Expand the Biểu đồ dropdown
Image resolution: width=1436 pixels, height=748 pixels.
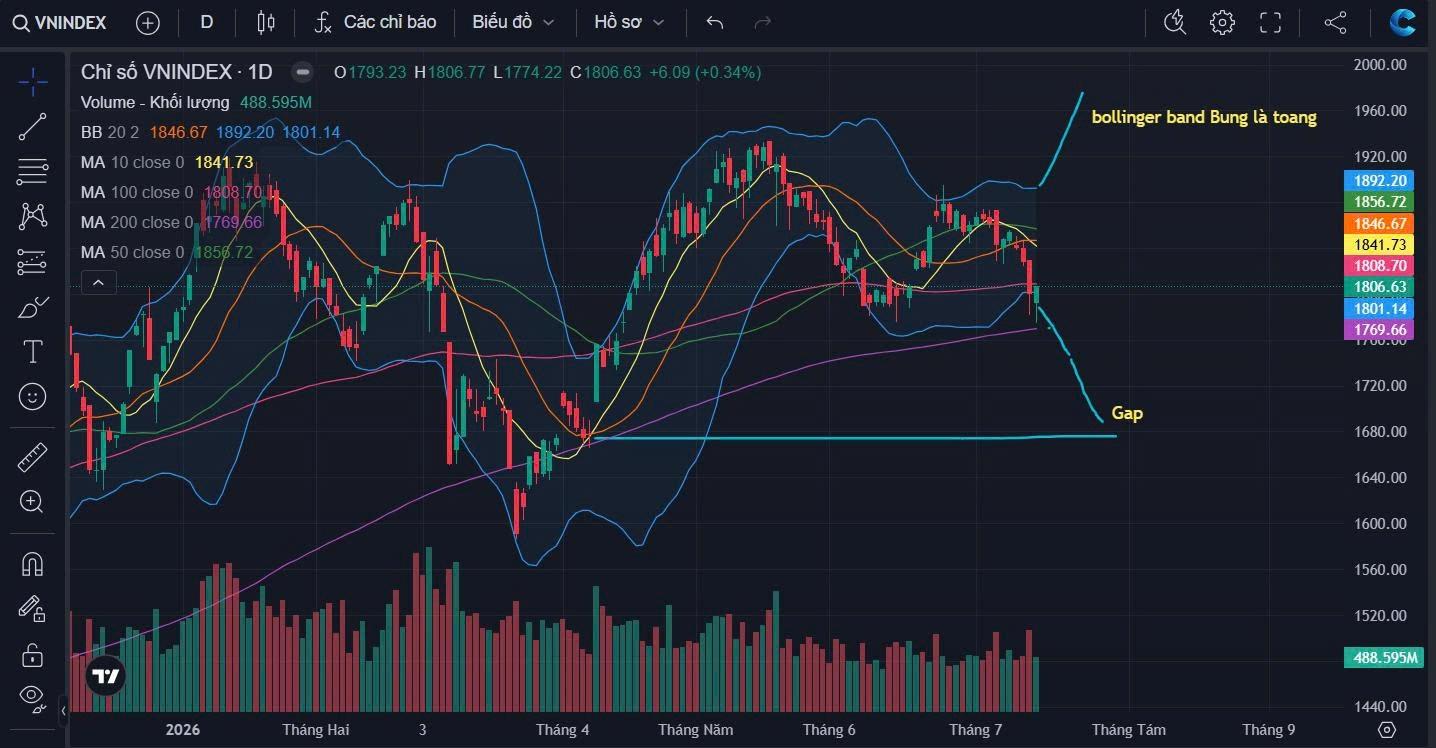pyautogui.click(x=513, y=22)
